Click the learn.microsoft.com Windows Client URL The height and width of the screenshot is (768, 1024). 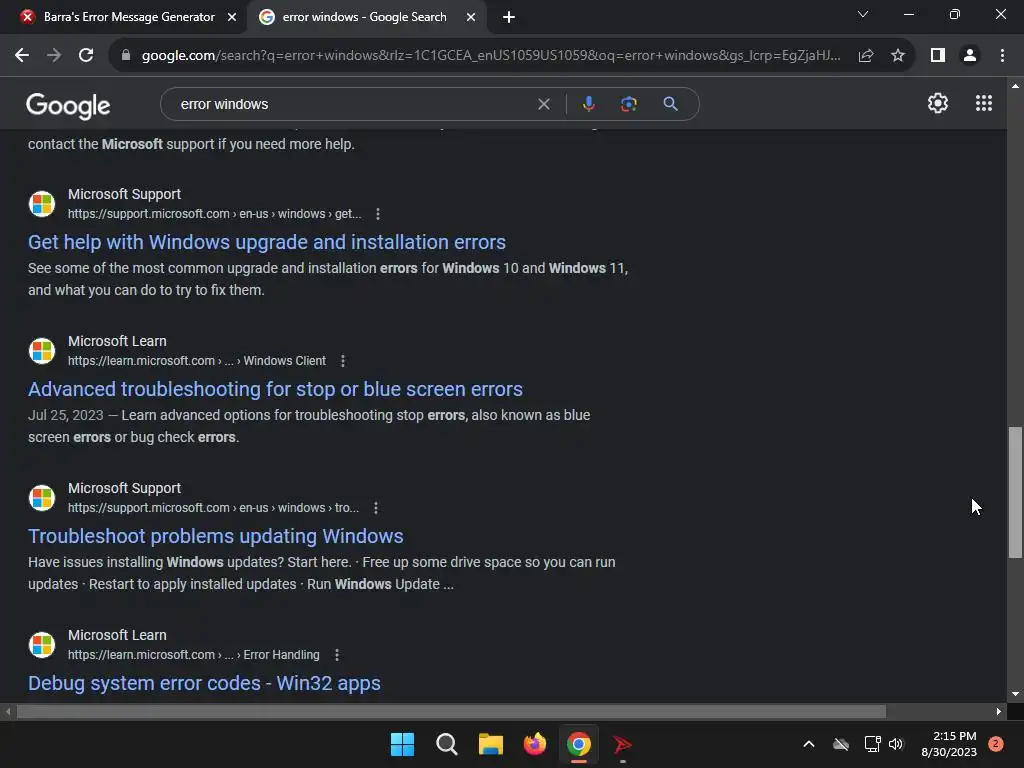(197, 360)
